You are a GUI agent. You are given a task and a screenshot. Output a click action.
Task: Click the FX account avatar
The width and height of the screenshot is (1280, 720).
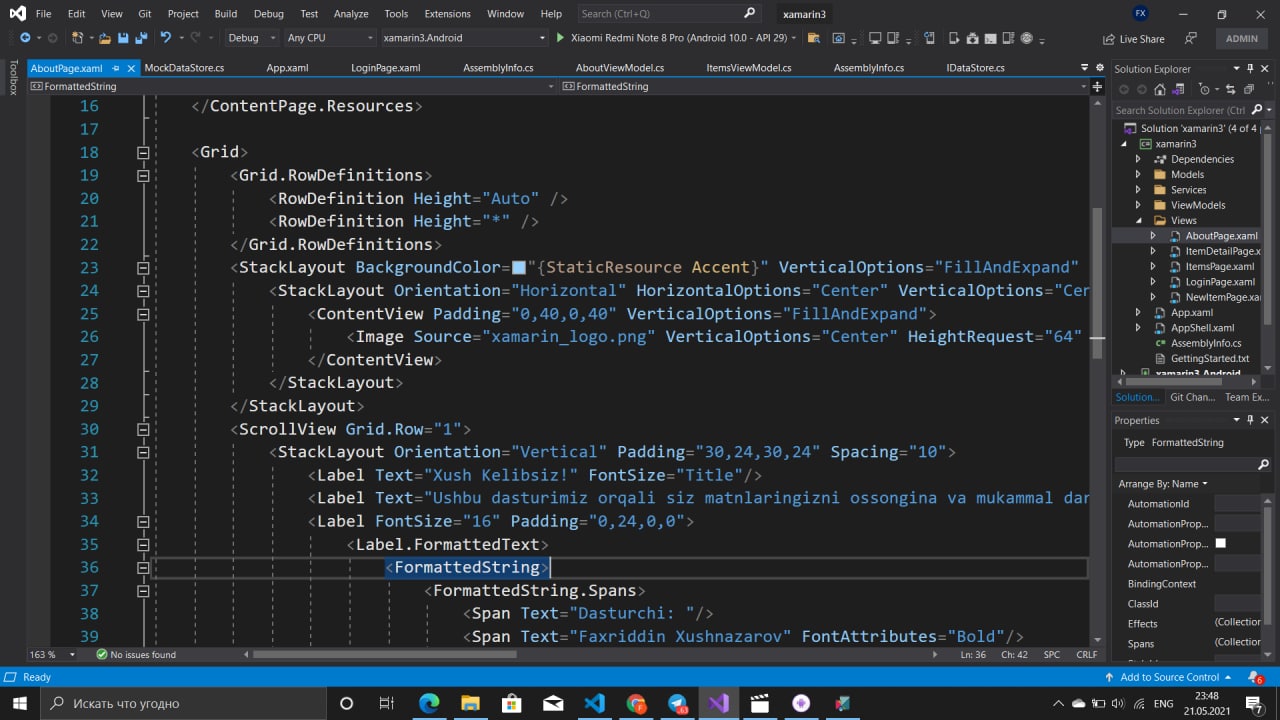pyautogui.click(x=1140, y=13)
